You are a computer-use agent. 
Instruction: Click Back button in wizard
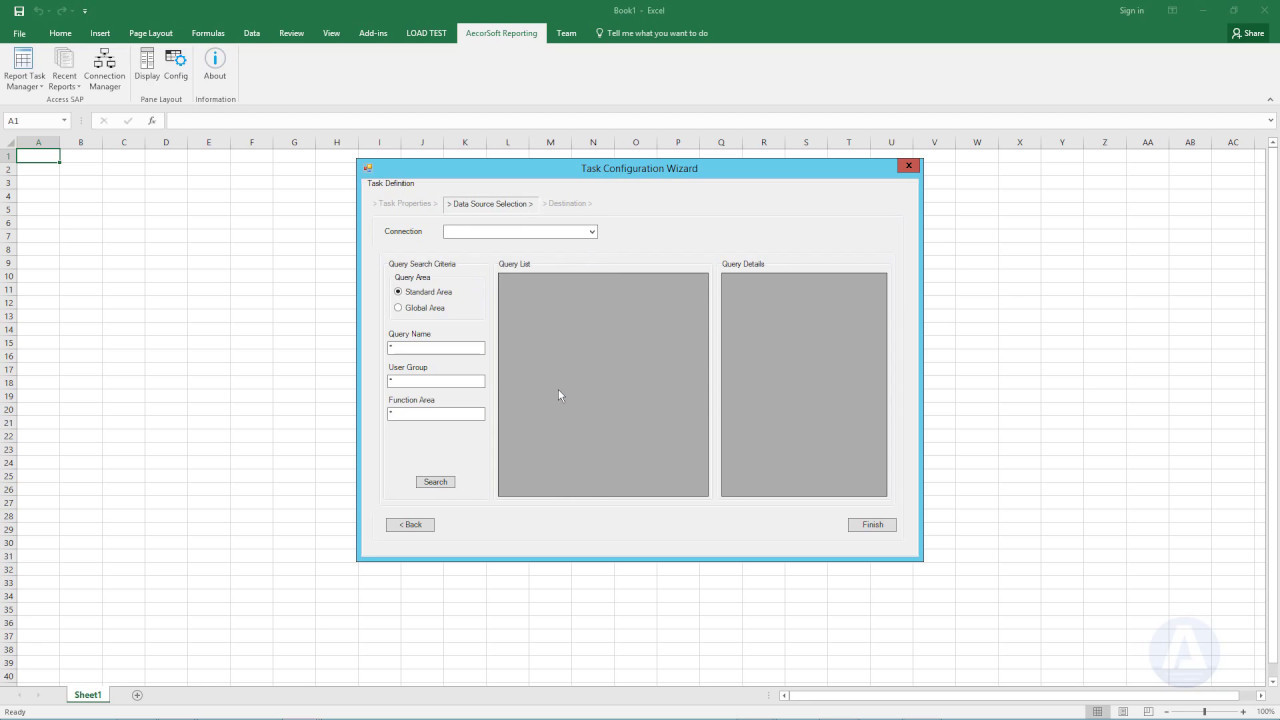pyautogui.click(x=410, y=524)
